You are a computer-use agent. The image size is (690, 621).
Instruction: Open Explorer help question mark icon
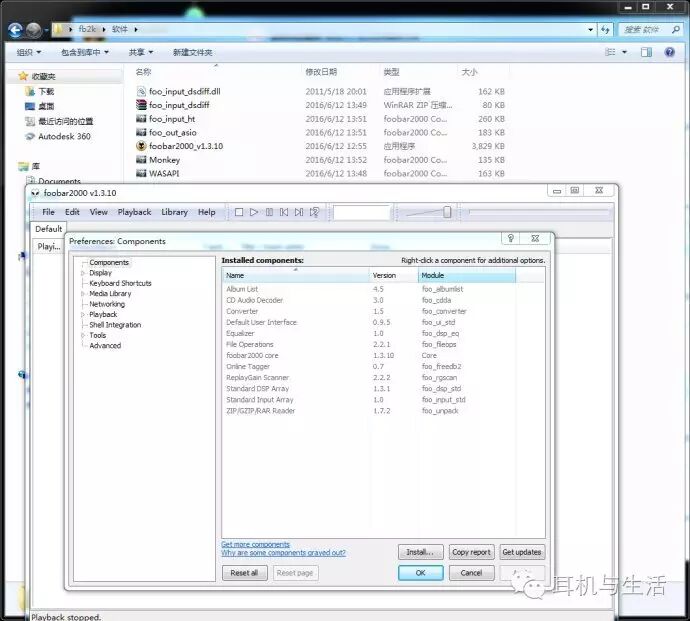pos(670,52)
